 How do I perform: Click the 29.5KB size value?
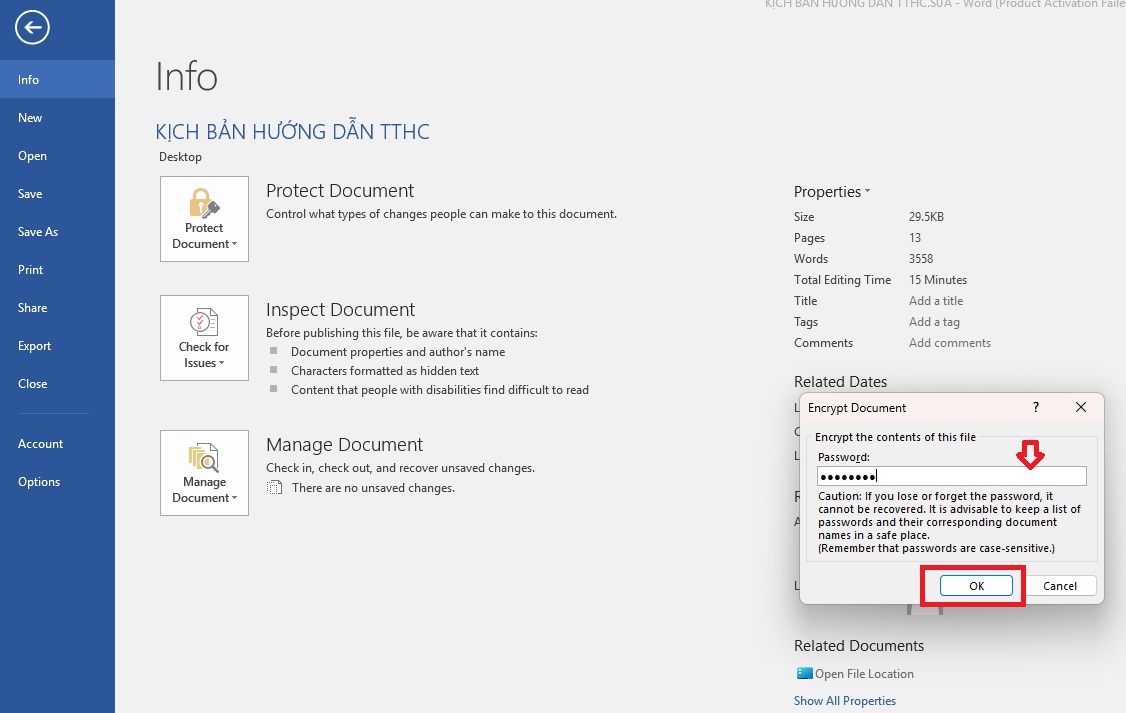coord(926,217)
